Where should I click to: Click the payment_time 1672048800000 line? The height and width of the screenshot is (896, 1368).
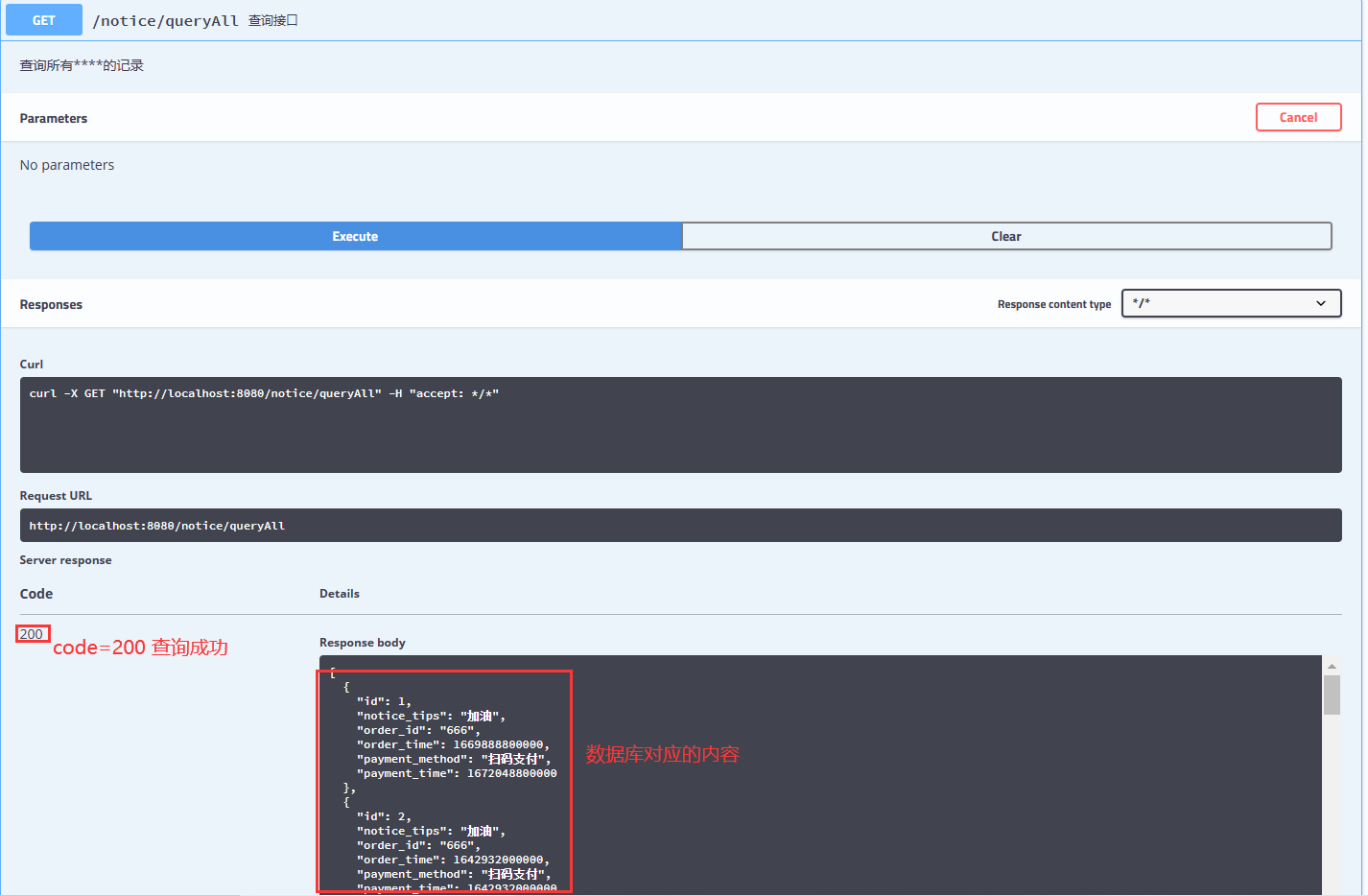pyautogui.click(x=457, y=773)
